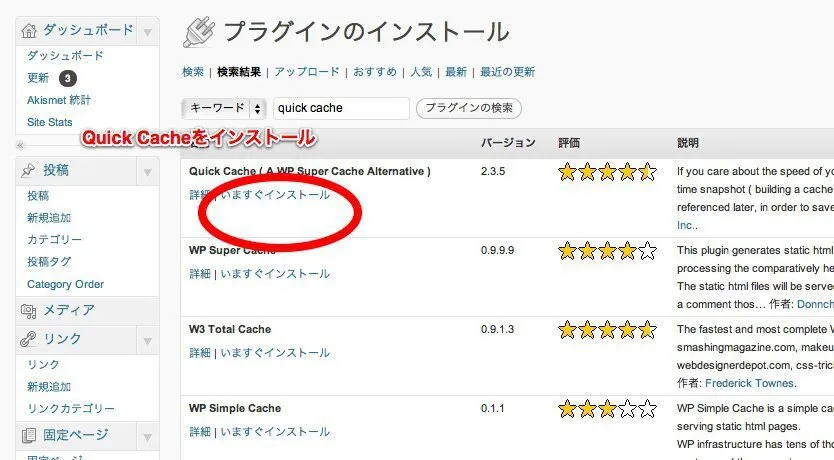Open the キーワード search type dropdown

[x=224, y=108]
